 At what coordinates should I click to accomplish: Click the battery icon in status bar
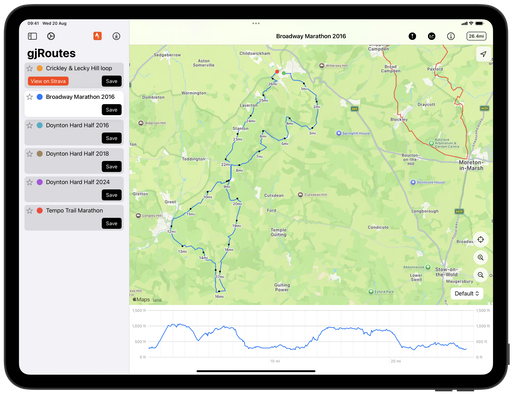479,23
